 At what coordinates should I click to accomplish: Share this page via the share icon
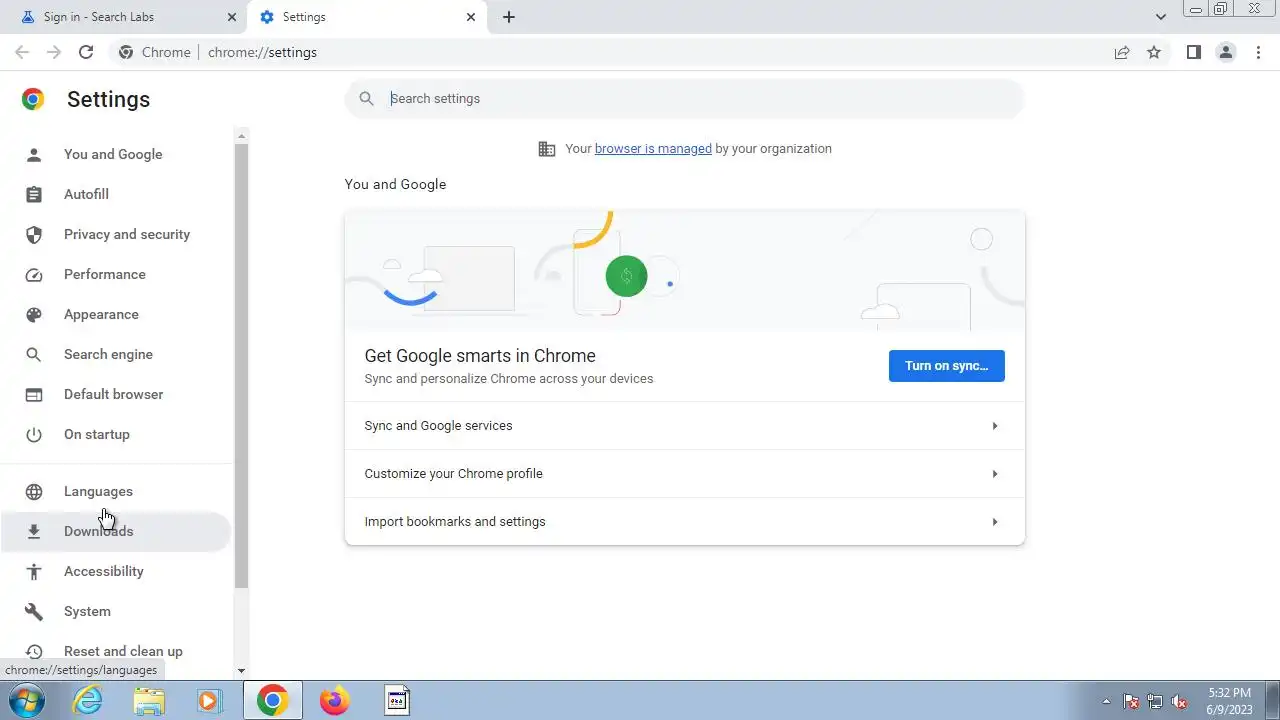(x=1122, y=52)
